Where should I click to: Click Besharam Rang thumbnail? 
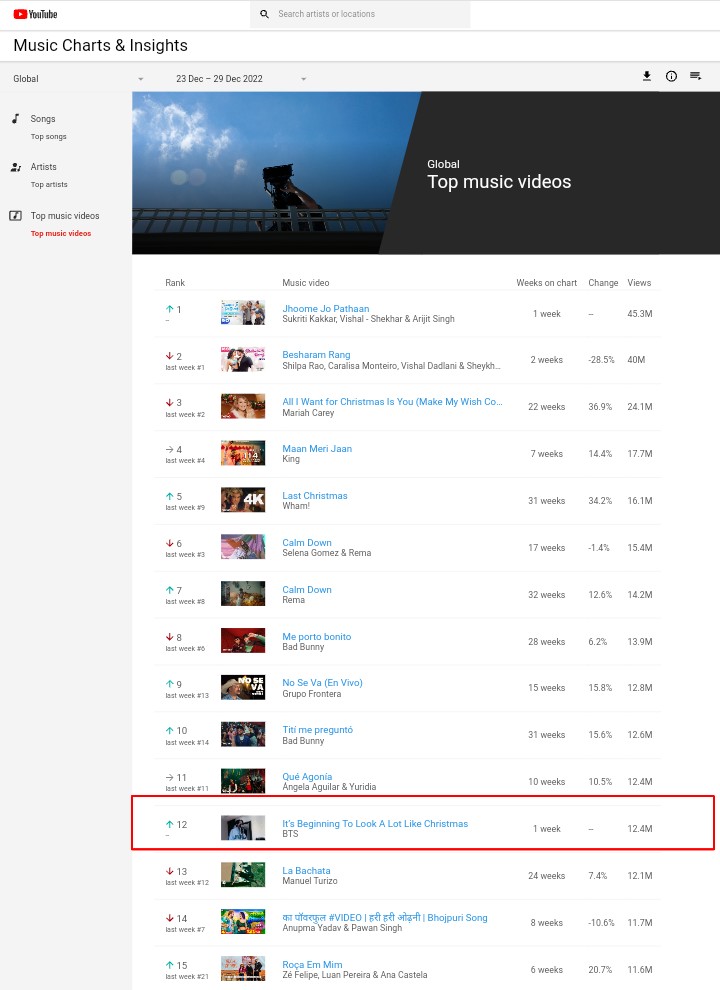(x=243, y=359)
